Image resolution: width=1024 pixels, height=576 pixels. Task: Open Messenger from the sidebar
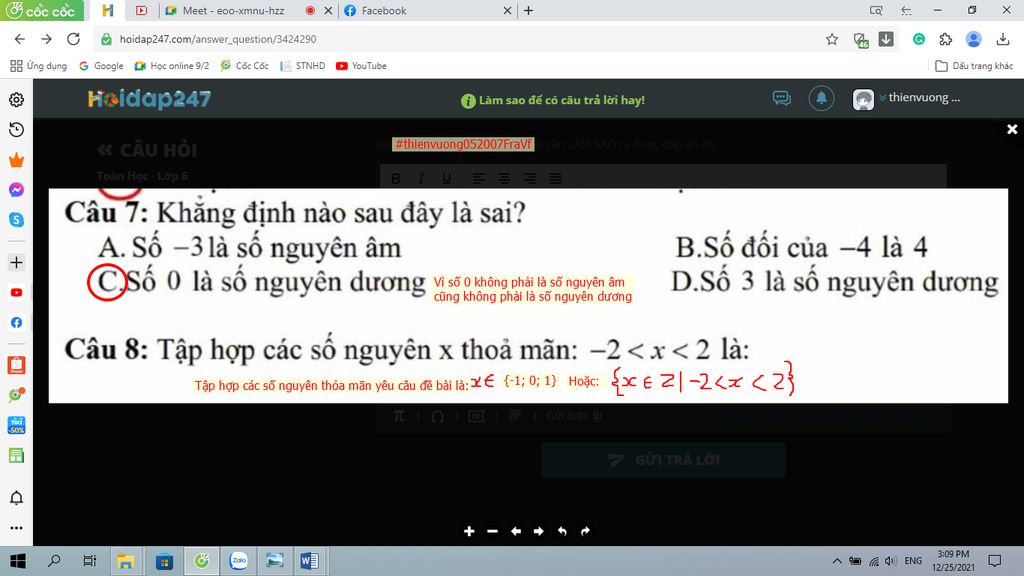coord(16,189)
